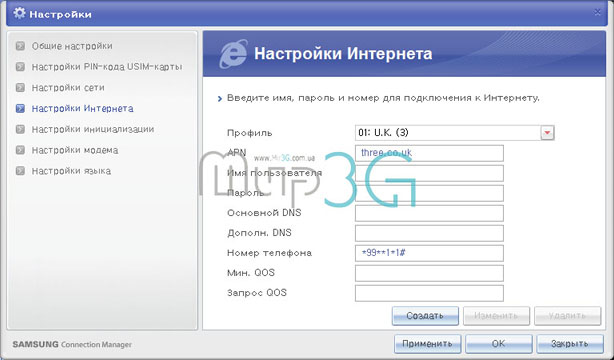Open Настройки модема section

75,150
